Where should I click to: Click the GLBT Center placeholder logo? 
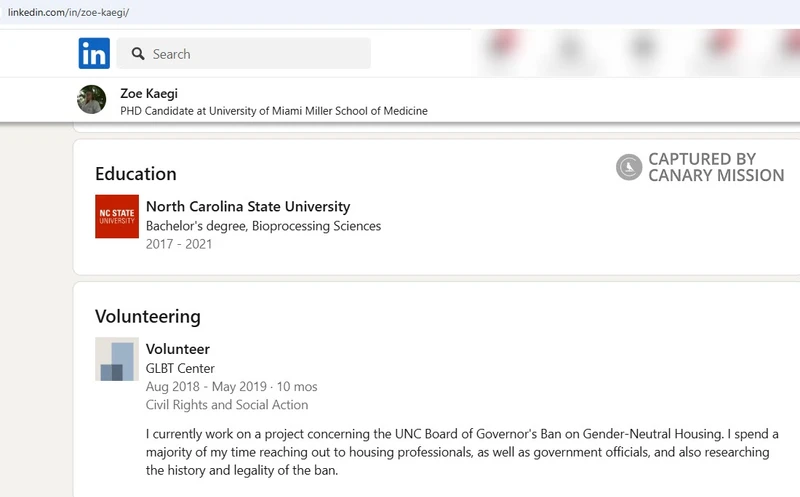pyautogui.click(x=117, y=359)
